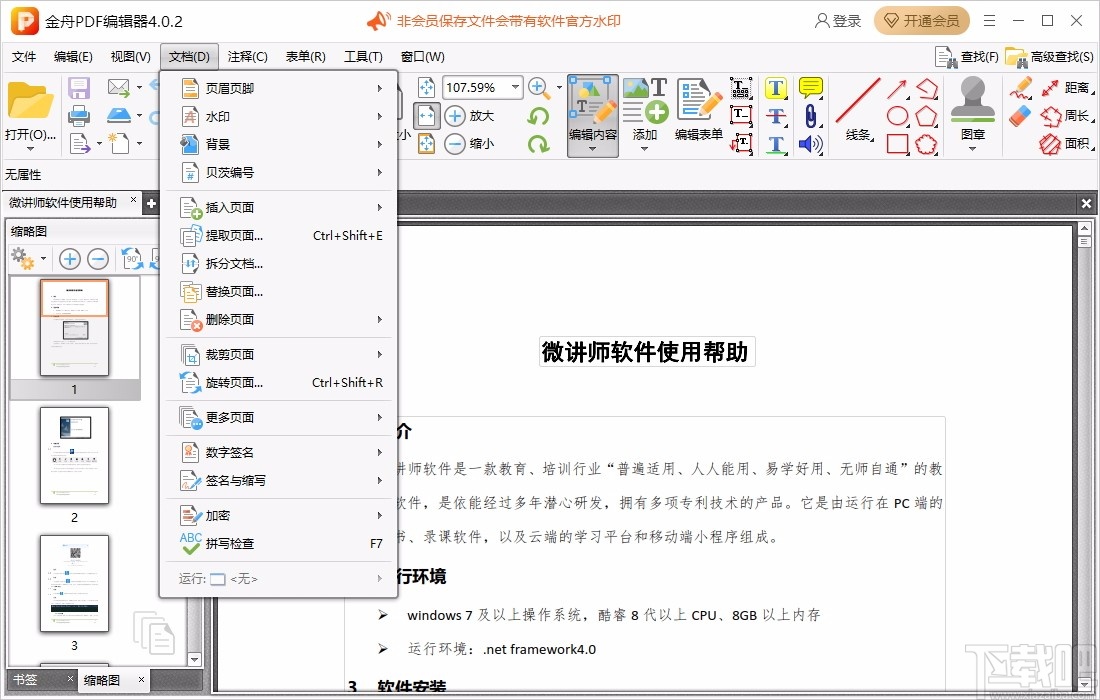Select the sound annotation tool
Image resolution: width=1100 pixels, height=700 pixels.
810,145
